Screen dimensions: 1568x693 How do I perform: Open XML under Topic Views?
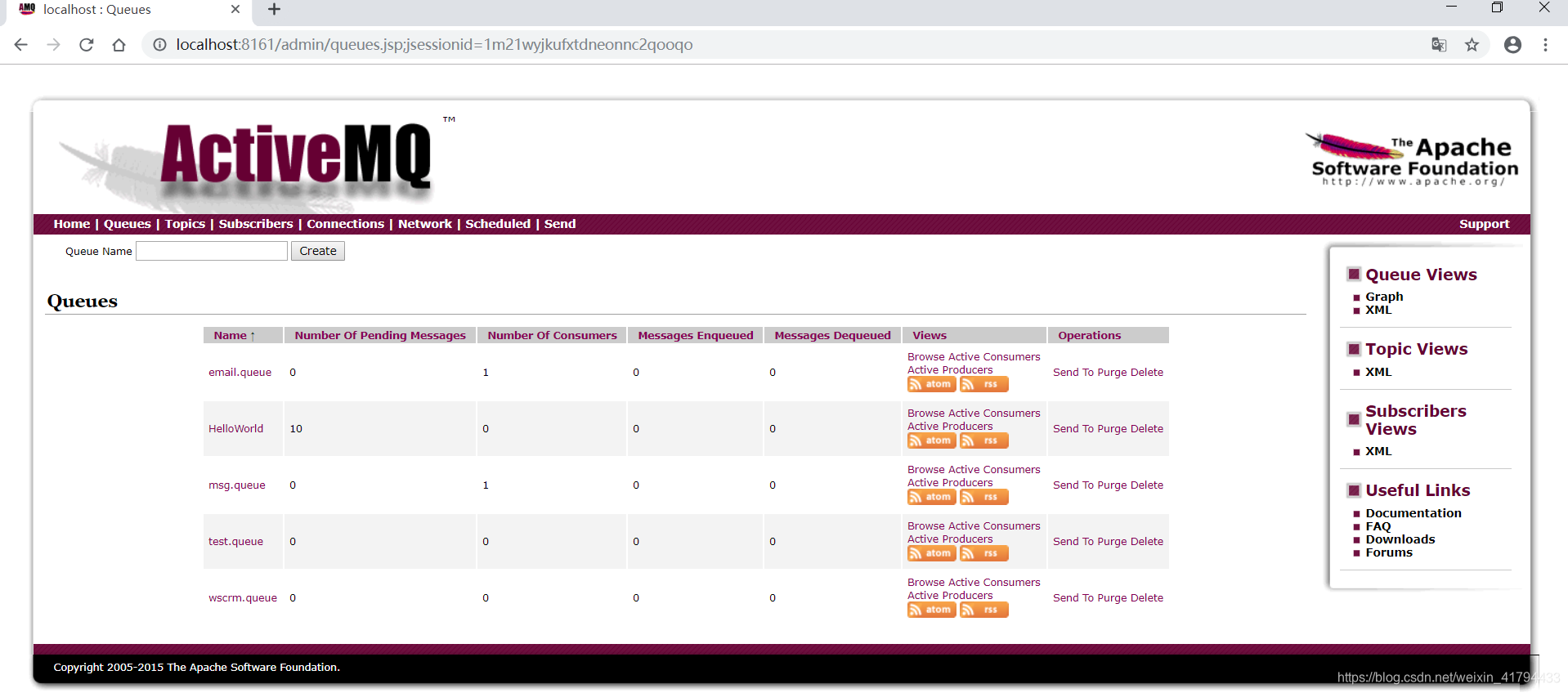[x=1378, y=372]
